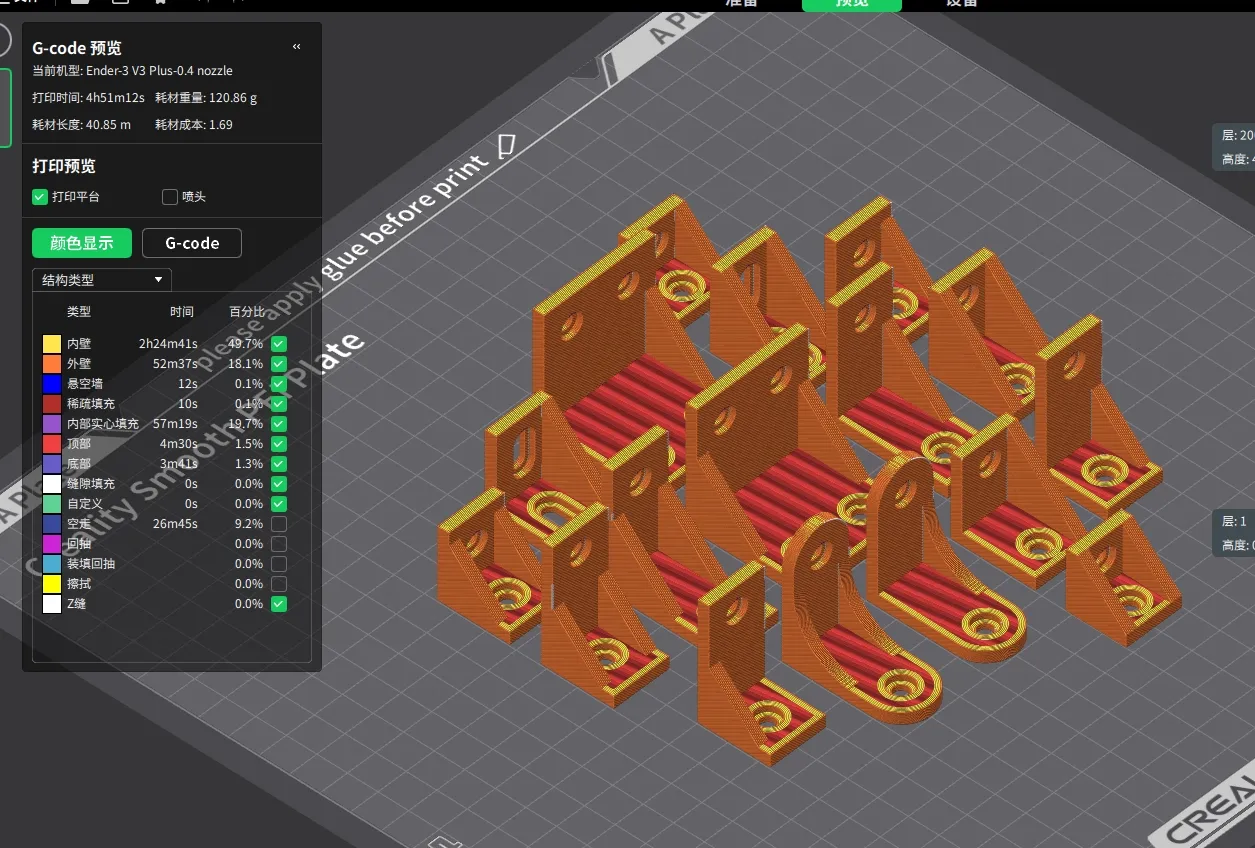1255x848 pixels.
Task: Collapse the G-code preview panel
Action: coord(296,47)
